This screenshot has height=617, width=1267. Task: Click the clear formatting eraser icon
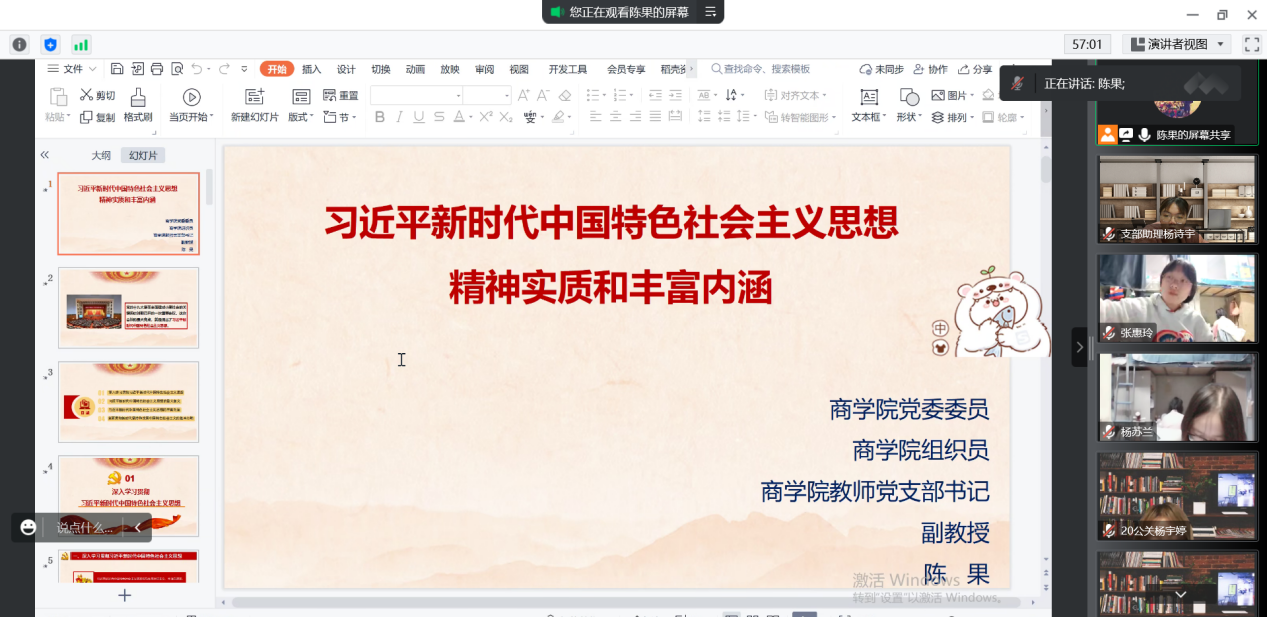(x=565, y=96)
